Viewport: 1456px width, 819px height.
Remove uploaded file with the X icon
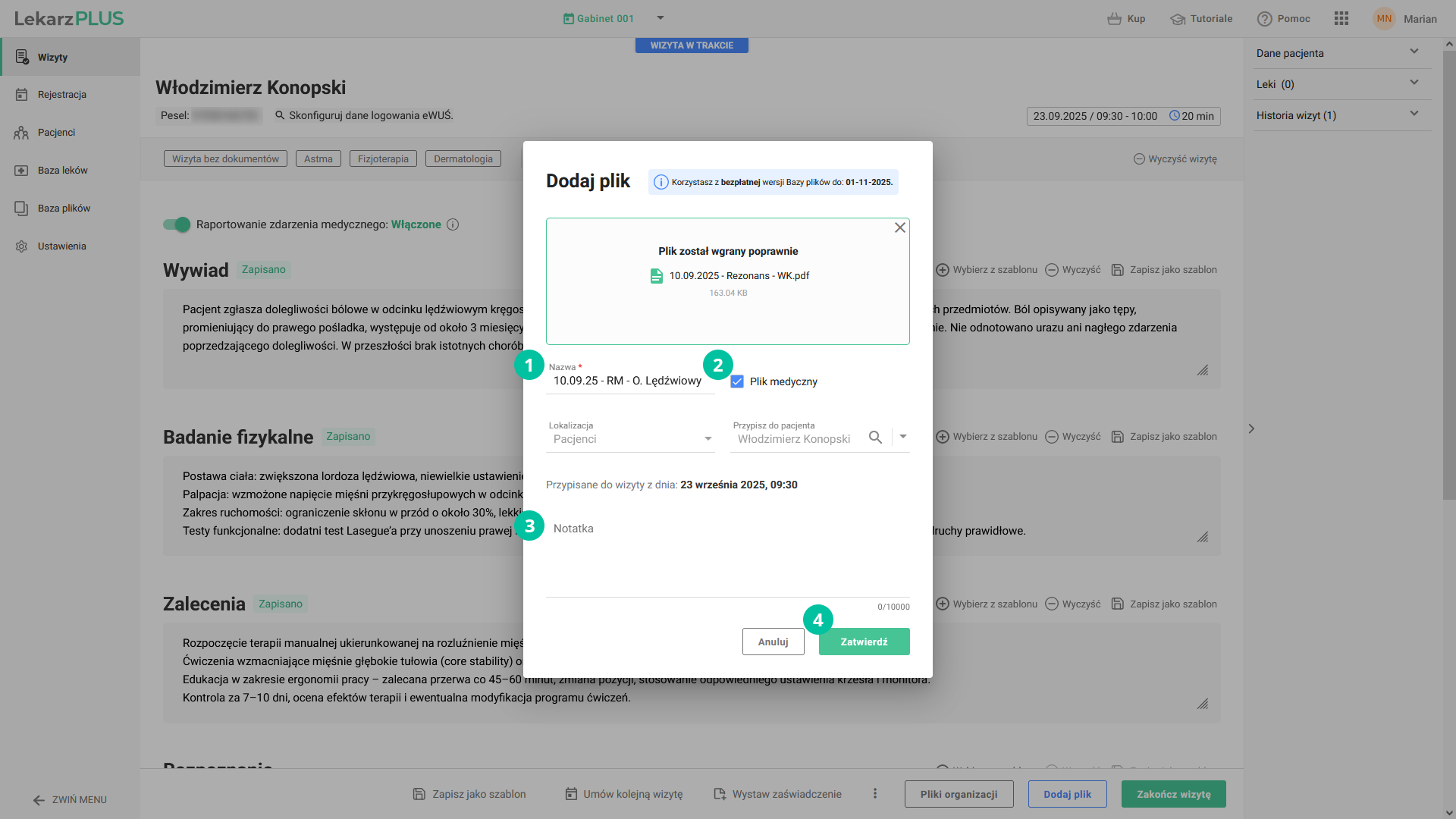(899, 227)
